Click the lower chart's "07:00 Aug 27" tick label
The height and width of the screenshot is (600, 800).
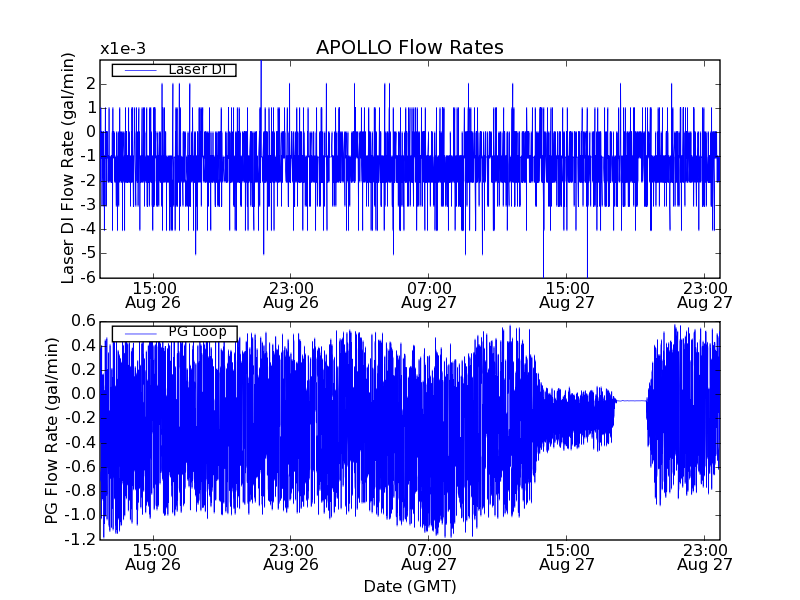[x=429, y=557]
